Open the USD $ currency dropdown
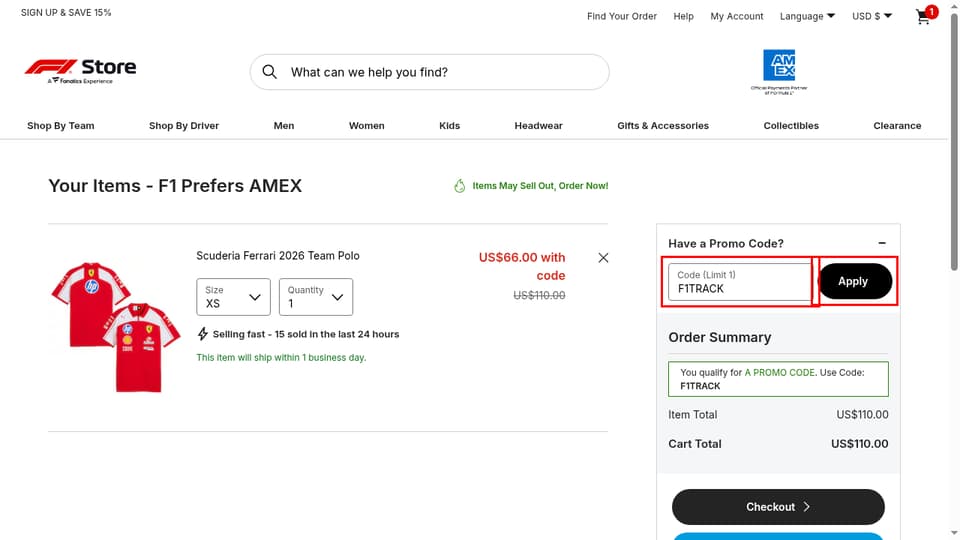 pos(872,16)
